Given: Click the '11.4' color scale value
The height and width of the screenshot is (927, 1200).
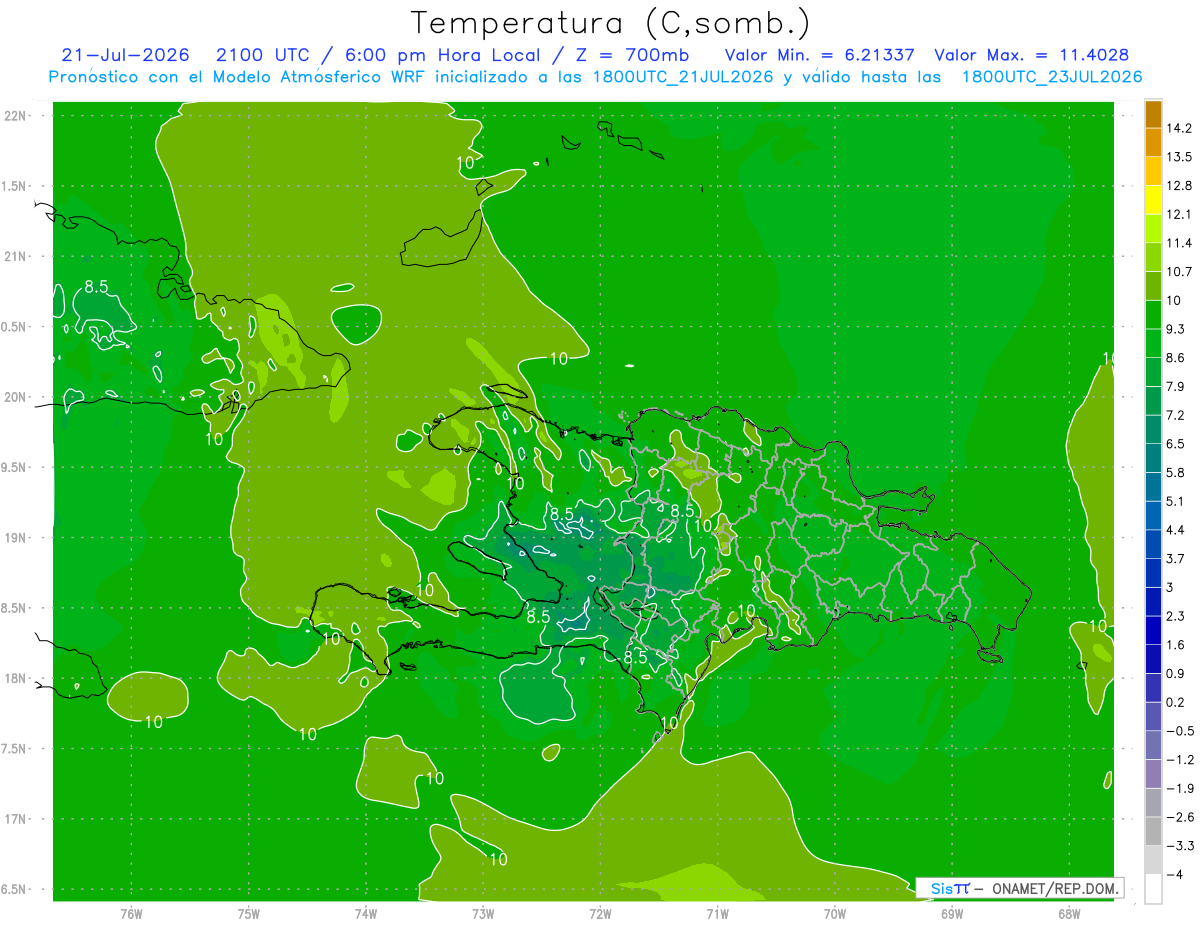Looking at the screenshot, I should pyautogui.click(x=1179, y=243).
